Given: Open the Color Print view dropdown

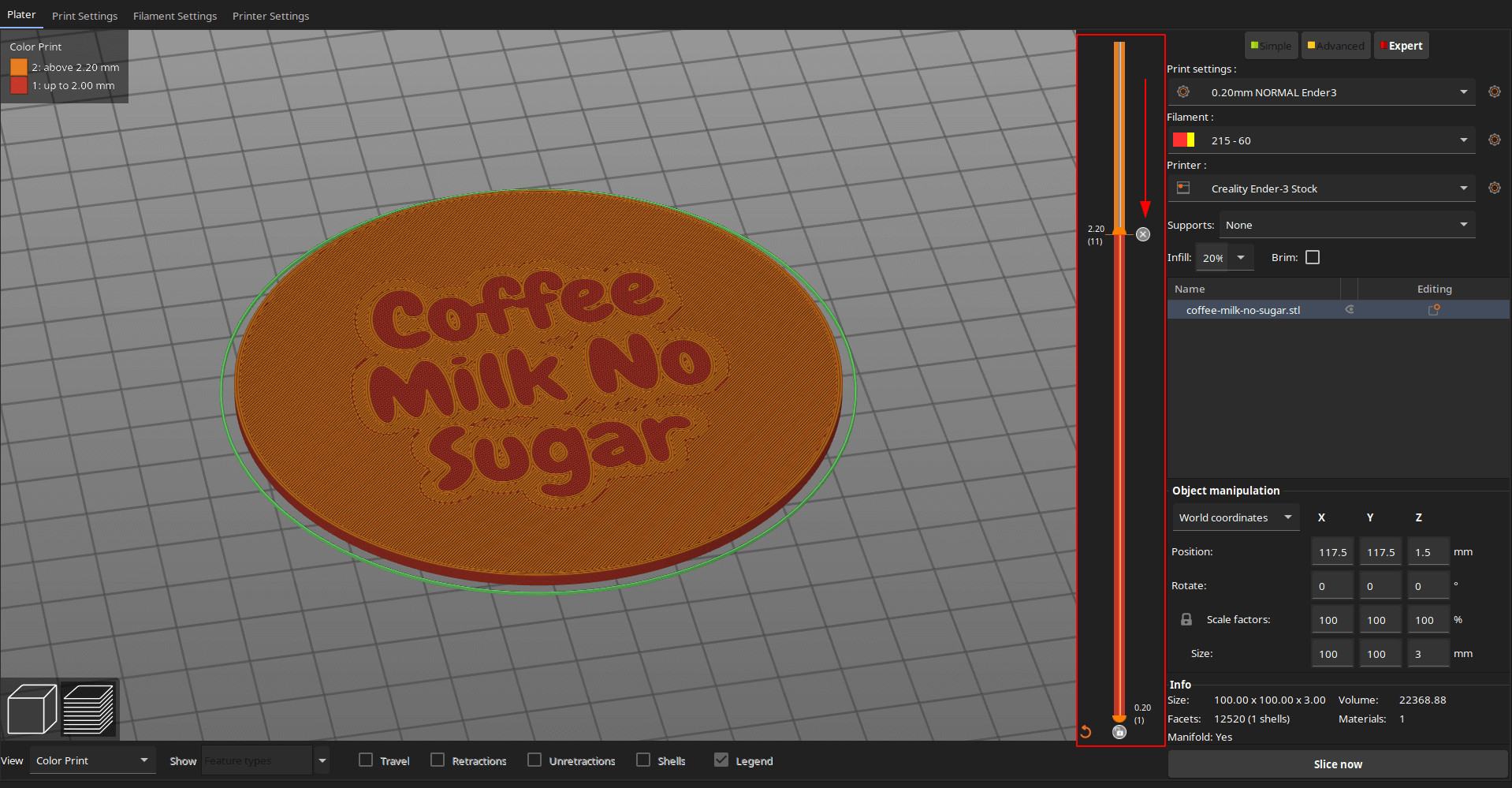Looking at the screenshot, I should pyautogui.click(x=91, y=761).
